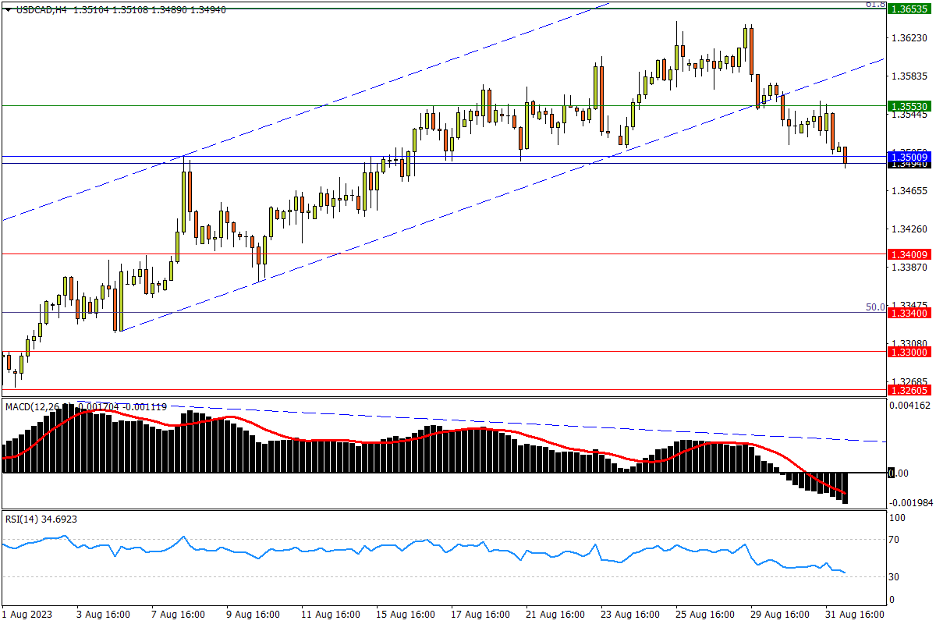Click the red 1.32605 price tag
Viewport: 936px width, 624px height.
click(909, 390)
